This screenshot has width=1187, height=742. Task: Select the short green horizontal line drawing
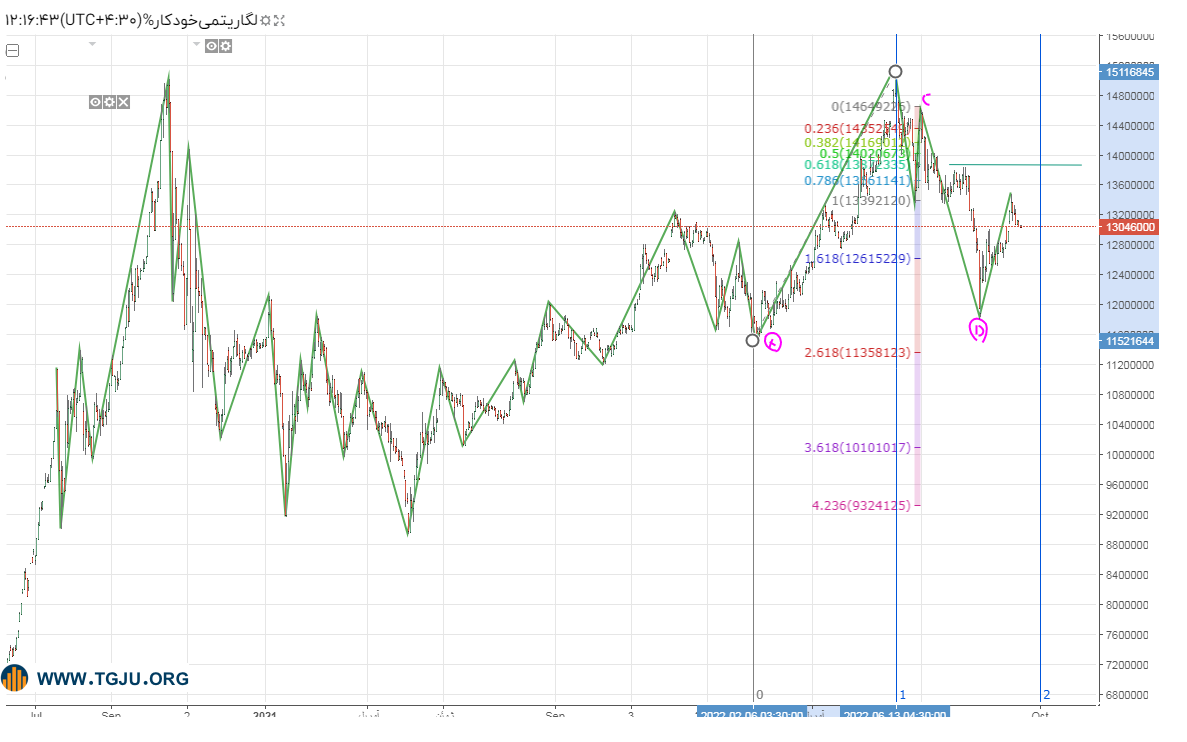point(1015,165)
